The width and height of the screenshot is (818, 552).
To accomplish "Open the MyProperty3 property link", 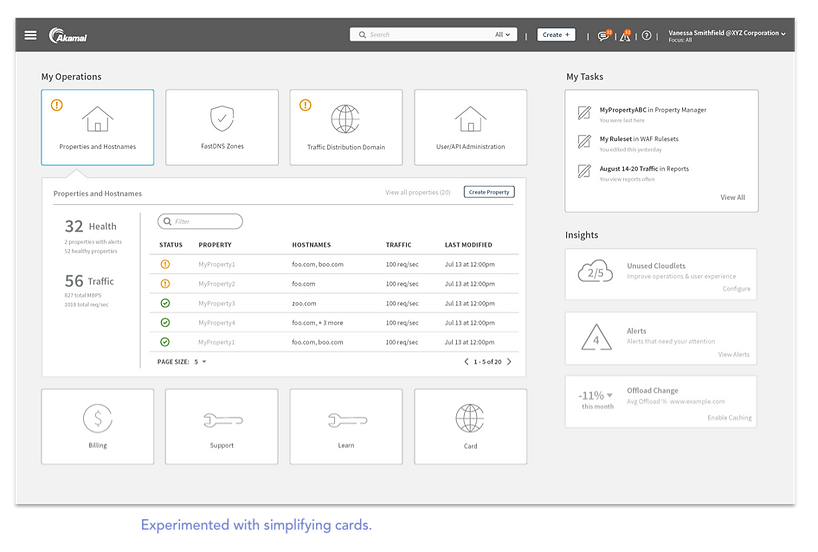I will pyautogui.click(x=216, y=303).
